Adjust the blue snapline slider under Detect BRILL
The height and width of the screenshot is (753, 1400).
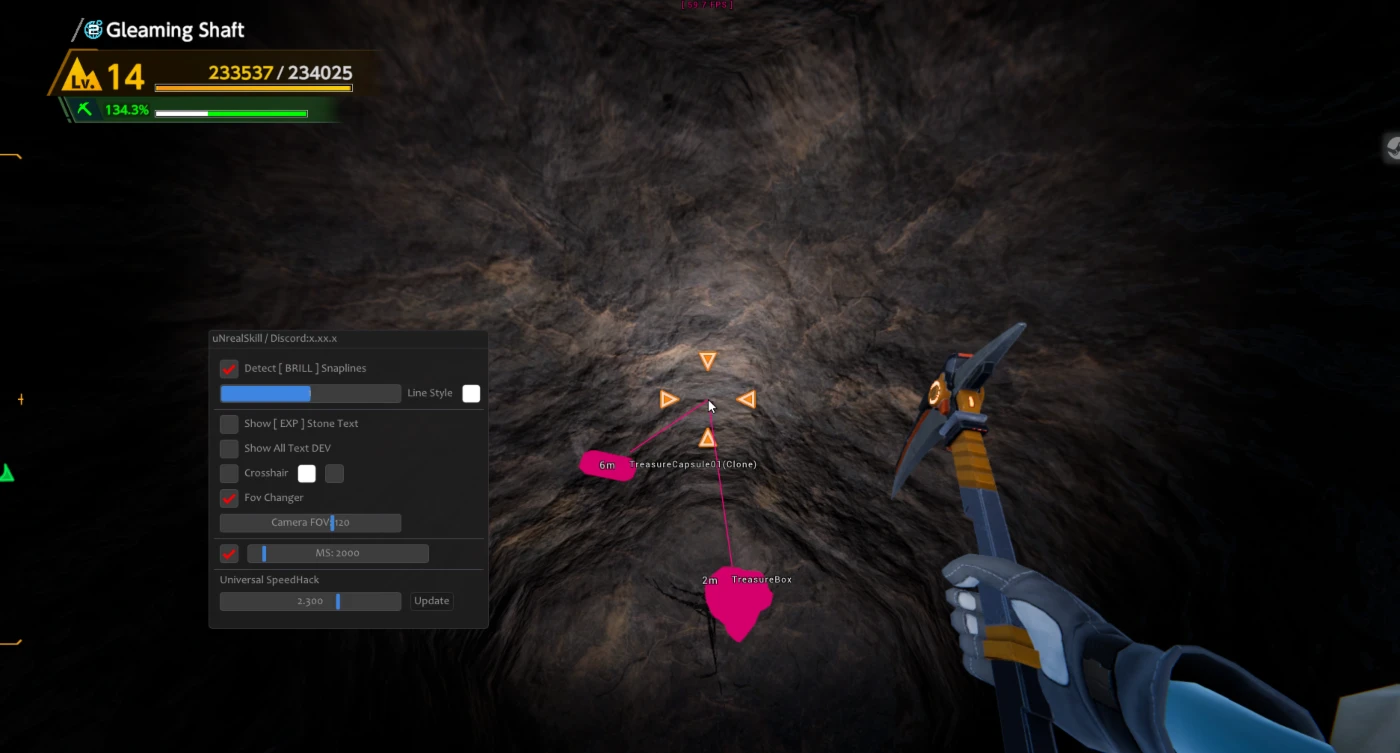tap(310, 393)
